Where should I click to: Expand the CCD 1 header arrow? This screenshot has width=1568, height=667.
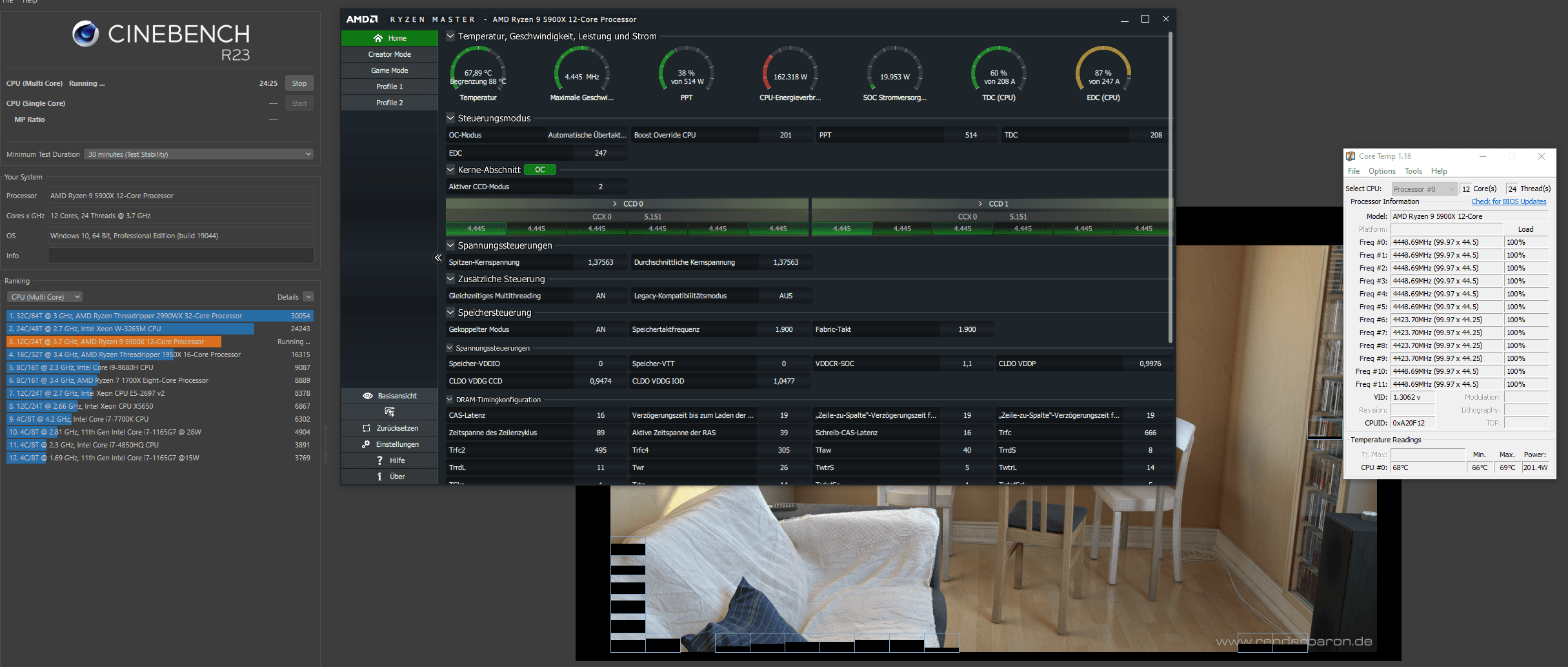(x=980, y=204)
